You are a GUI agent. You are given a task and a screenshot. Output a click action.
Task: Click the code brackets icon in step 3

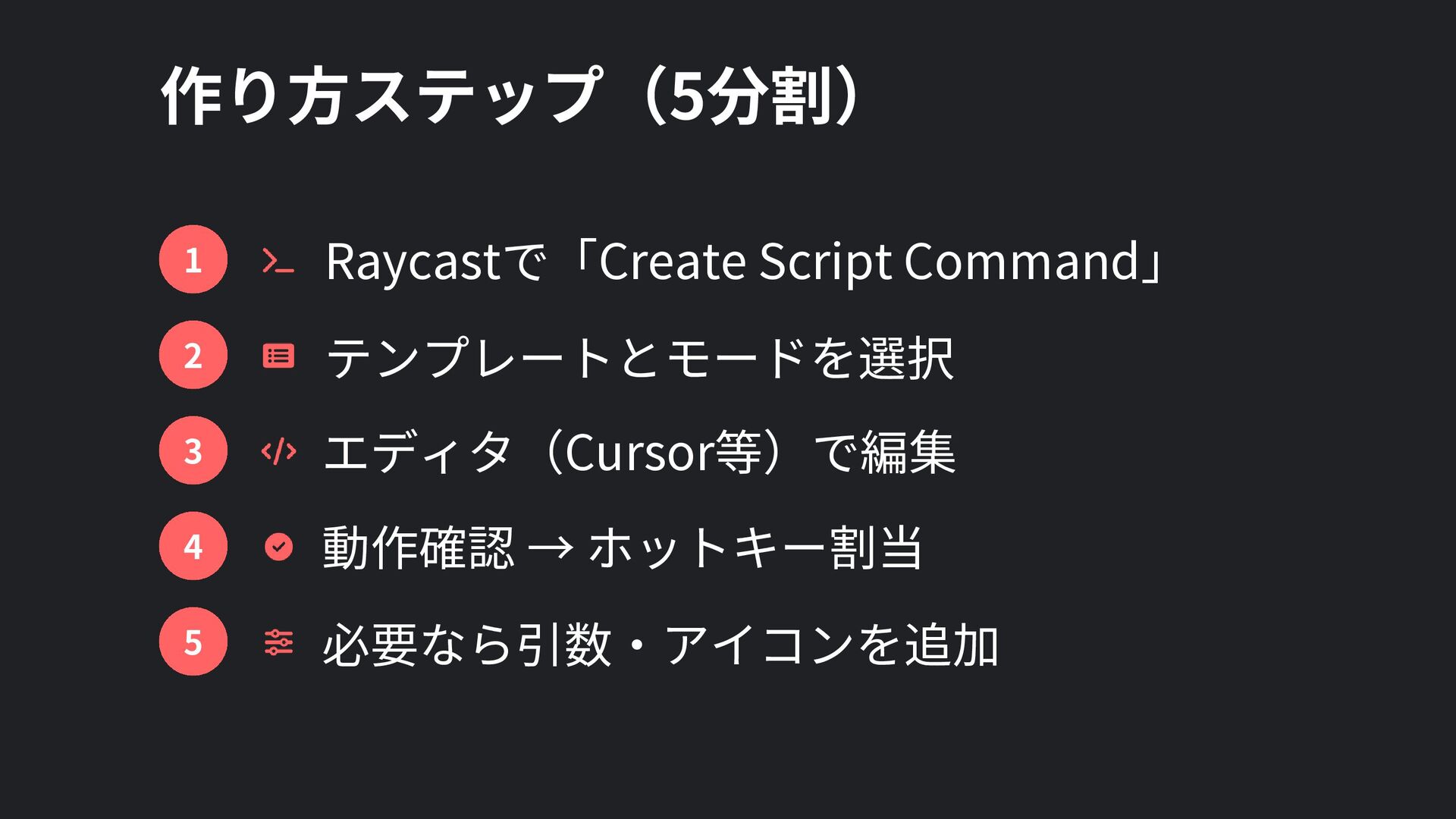[278, 451]
